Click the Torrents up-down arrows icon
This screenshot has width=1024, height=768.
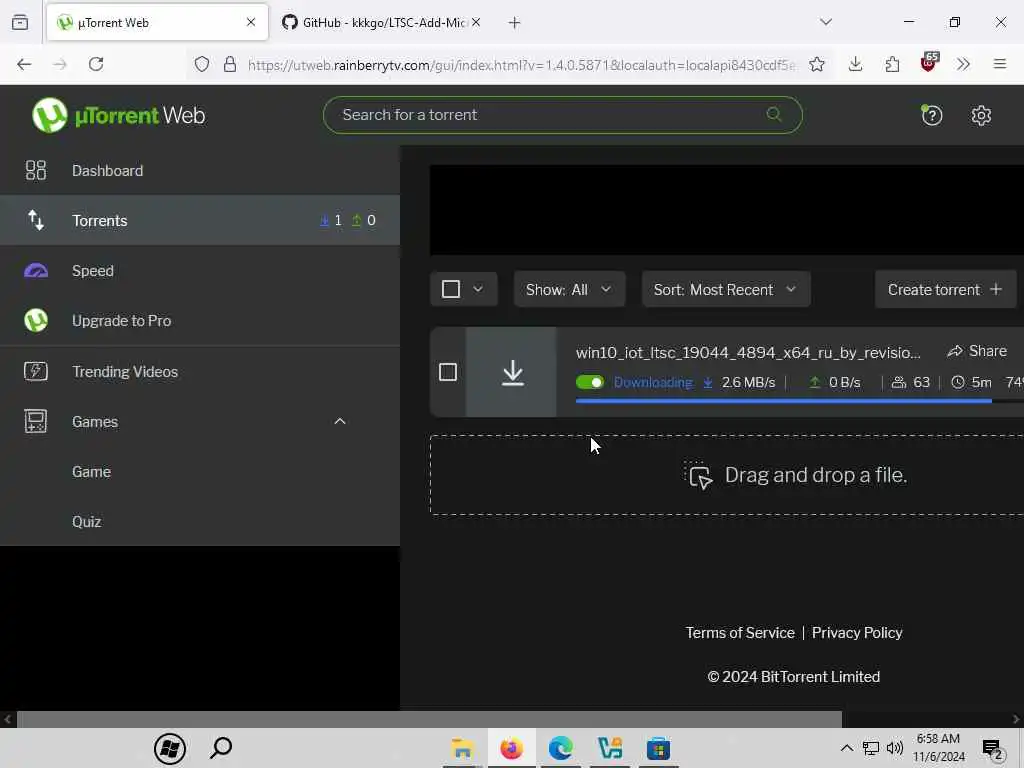[36, 221]
